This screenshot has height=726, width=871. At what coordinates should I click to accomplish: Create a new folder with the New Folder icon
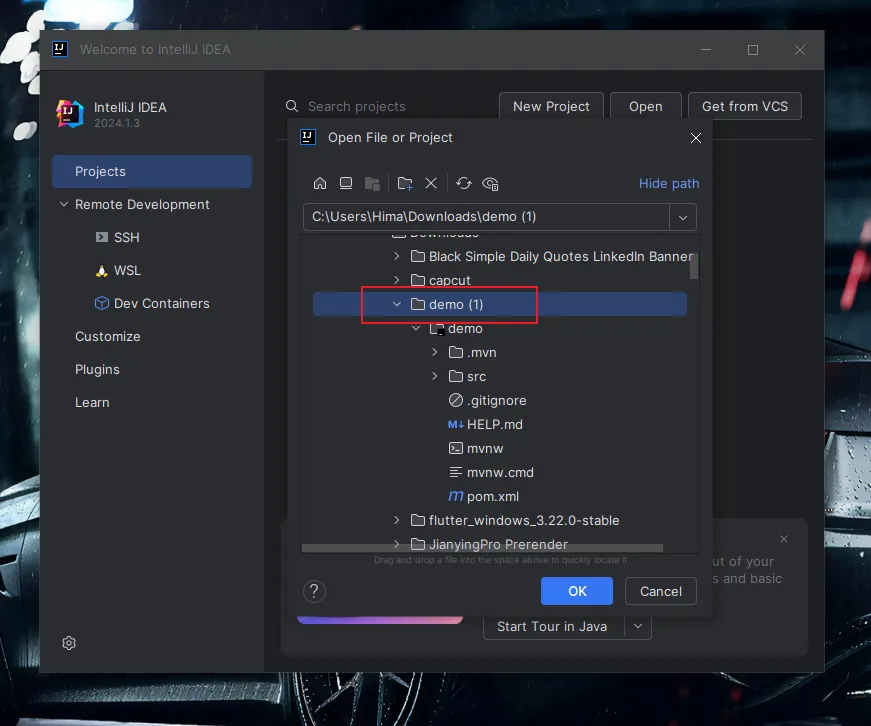[x=404, y=183]
